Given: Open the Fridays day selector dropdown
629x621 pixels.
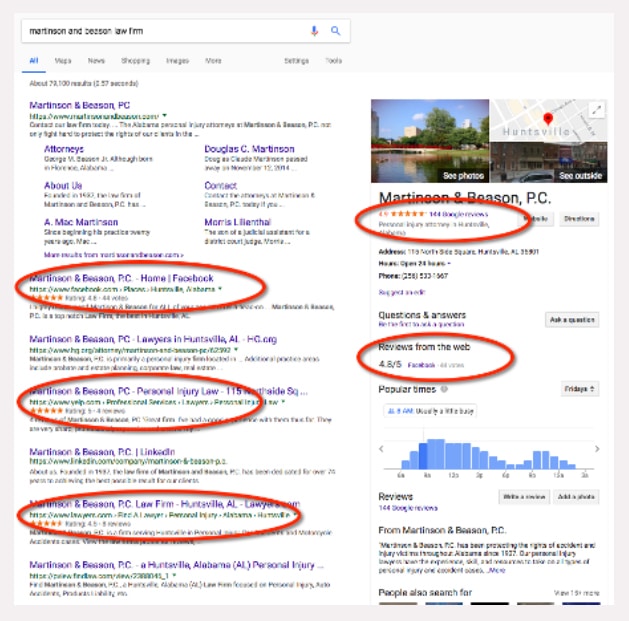Looking at the screenshot, I should pos(580,389).
